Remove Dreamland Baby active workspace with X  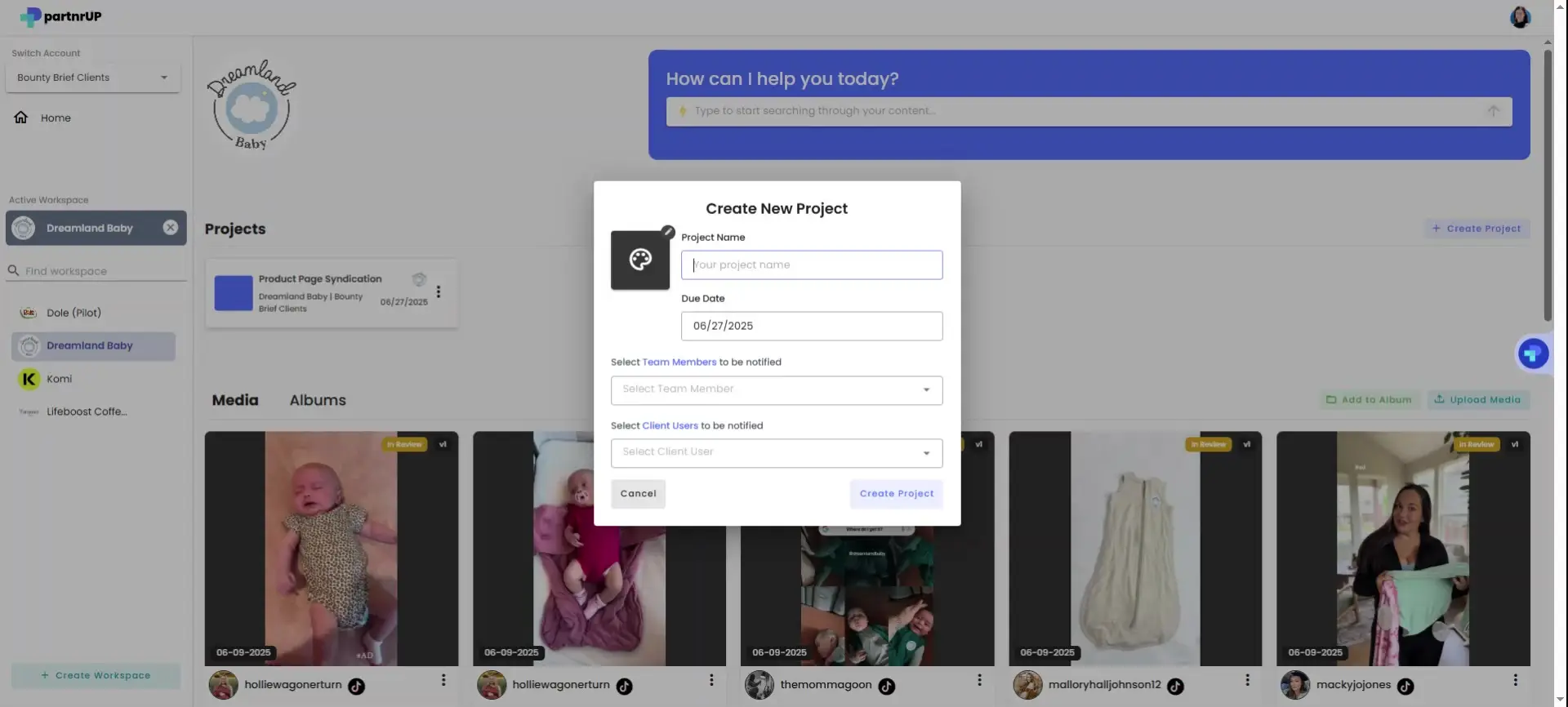(x=170, y=228)
